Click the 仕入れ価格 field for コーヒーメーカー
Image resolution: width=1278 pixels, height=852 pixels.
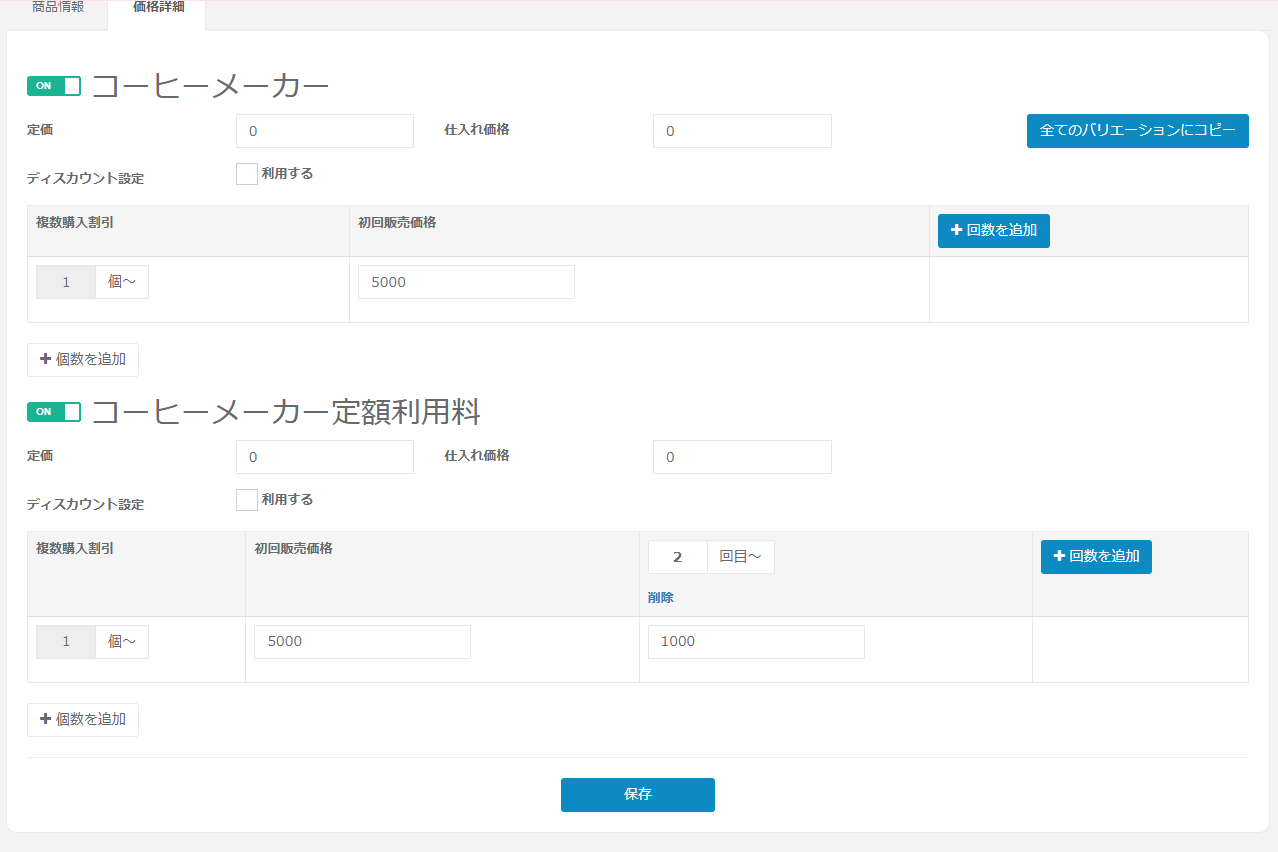pos(741,131)
